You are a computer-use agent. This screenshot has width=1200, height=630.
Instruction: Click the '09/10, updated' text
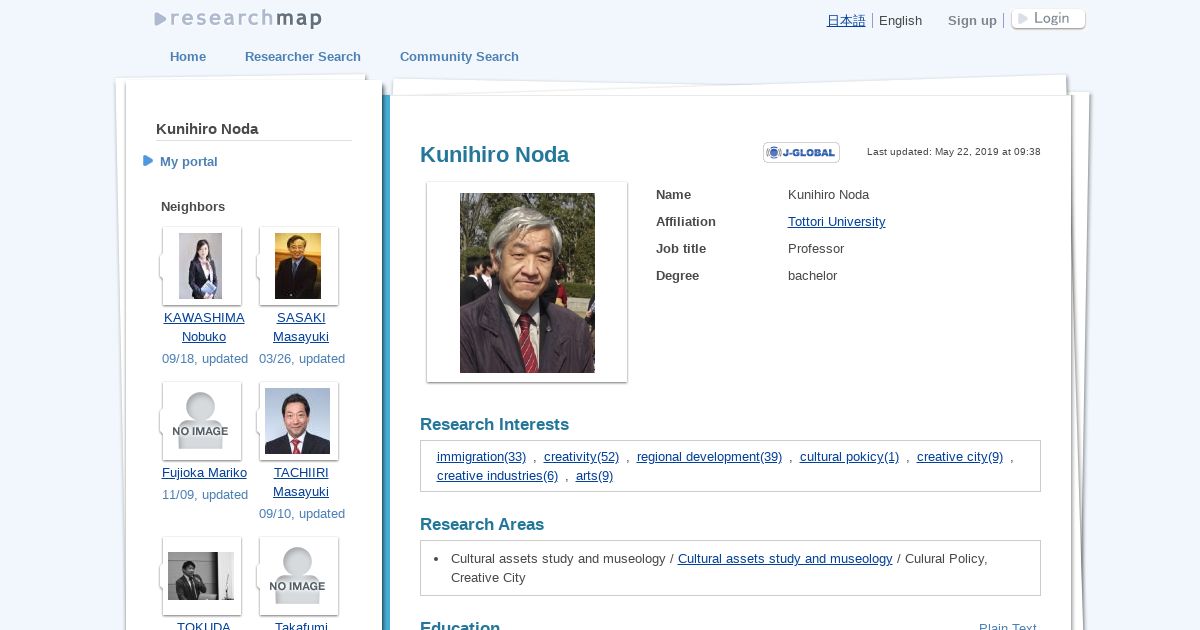pyautogui.click(x=302, y=513)
